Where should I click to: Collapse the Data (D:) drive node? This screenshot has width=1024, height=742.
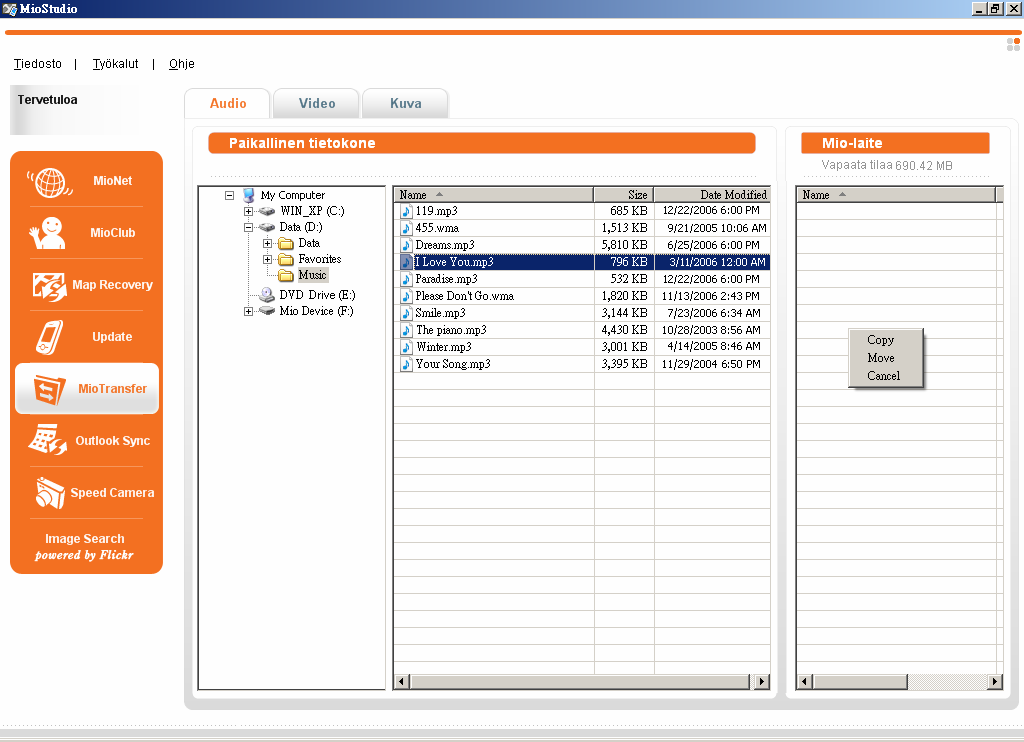pyautogui.click(x=248, y=228)
